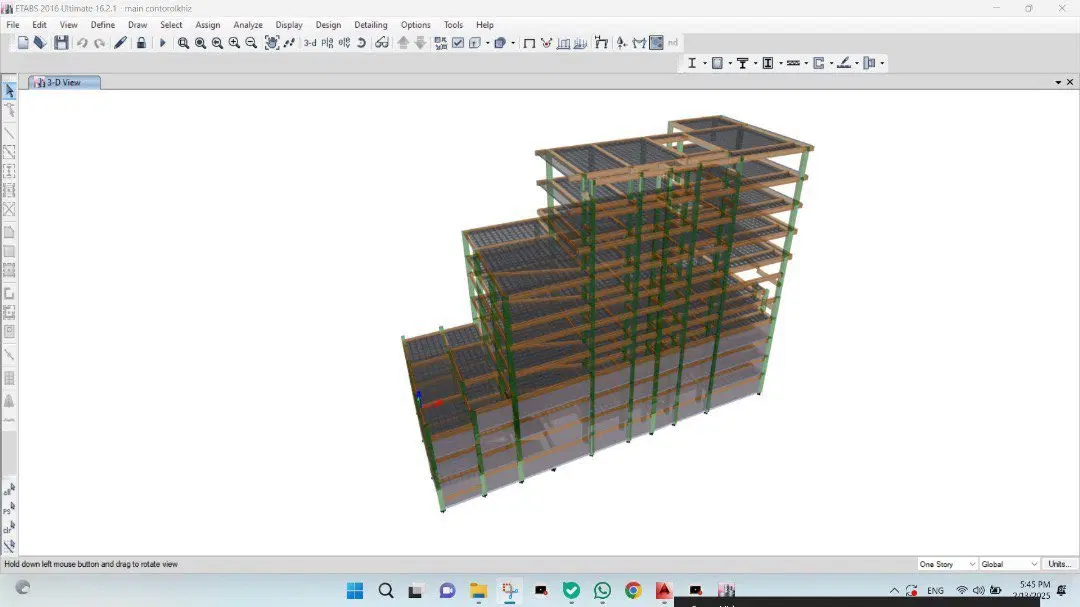Click the Save model icon

point(61,43)
